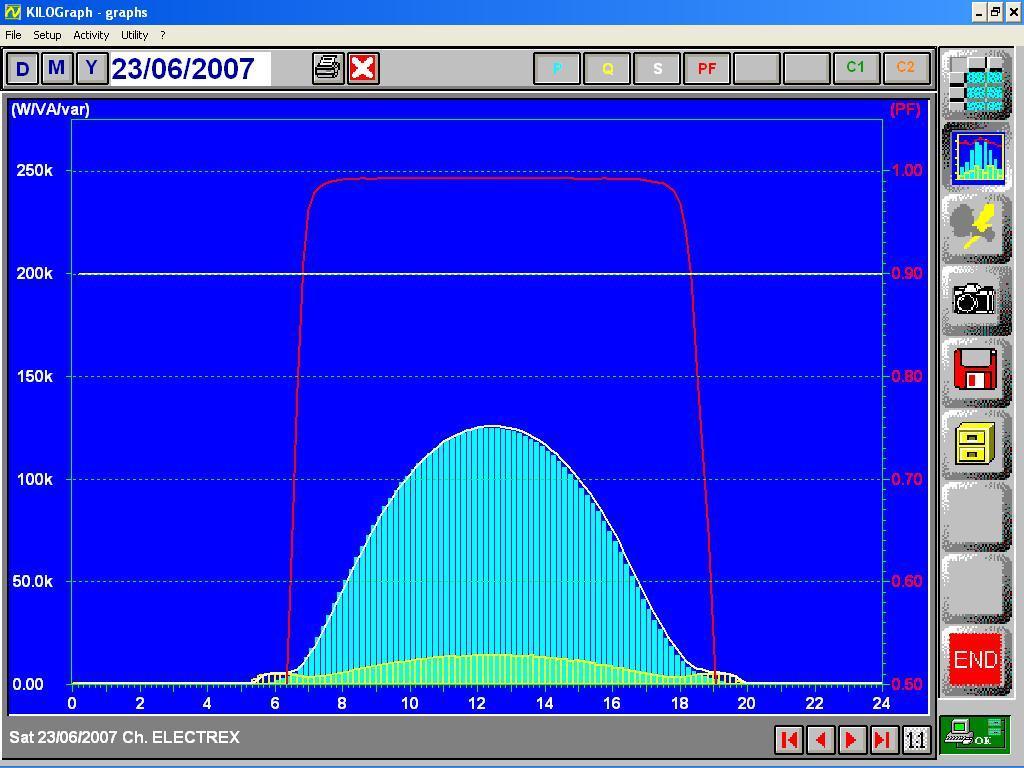The width and height of the screenshot is (1024, 768).
Task: Toggle the PF power factor trace
Action: [x=707, y=69]
